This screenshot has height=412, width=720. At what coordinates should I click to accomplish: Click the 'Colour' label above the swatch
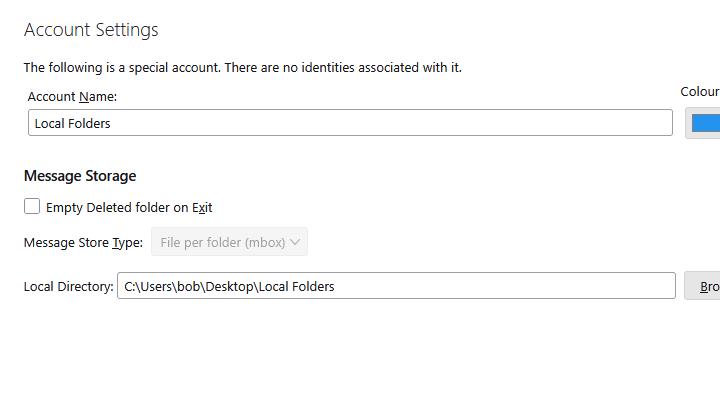(700, 92)
